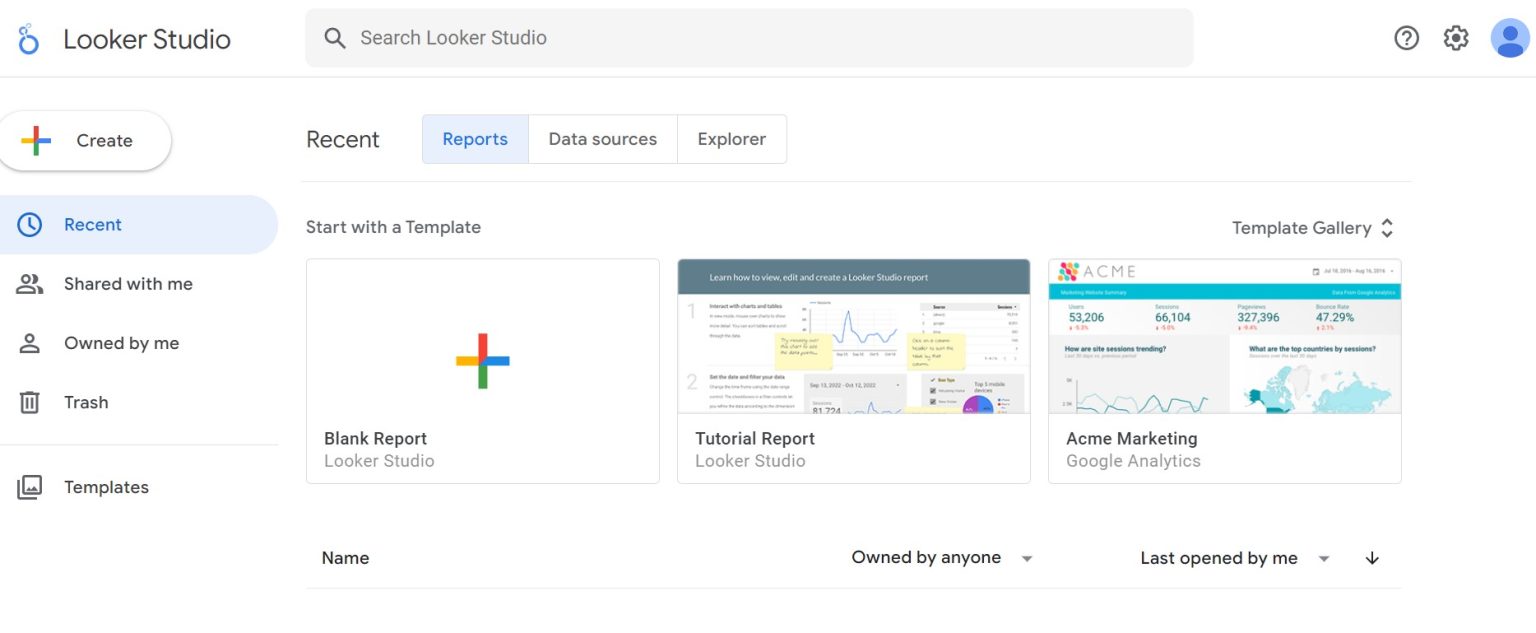Open the Acme Marketing template thumbnail
The image size is (1536, 633).
(x=1224, y=338)
